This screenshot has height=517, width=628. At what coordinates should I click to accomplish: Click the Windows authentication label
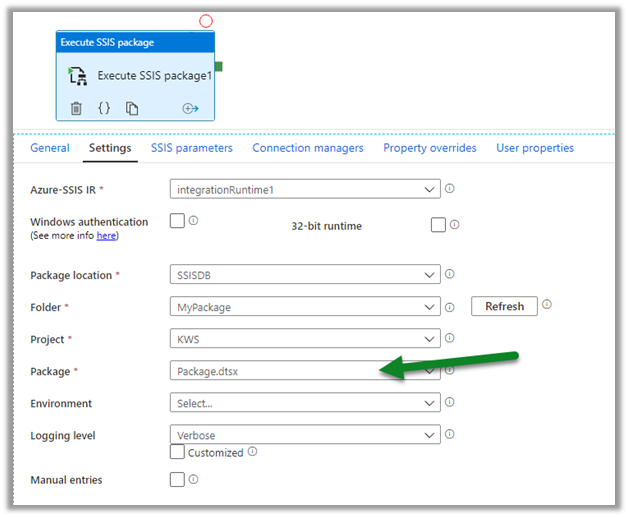coord(89,222)
